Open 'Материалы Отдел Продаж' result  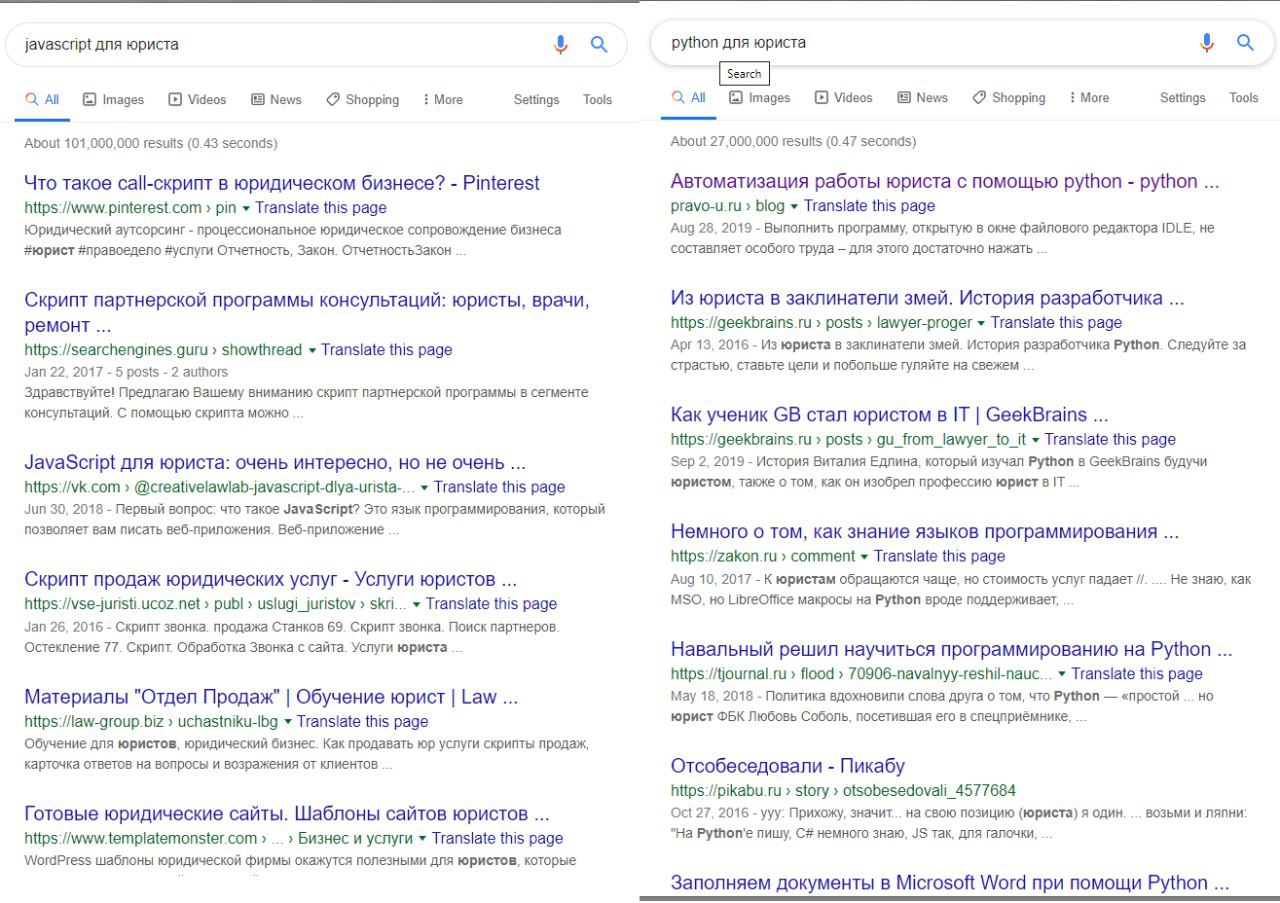click(271, 697)
